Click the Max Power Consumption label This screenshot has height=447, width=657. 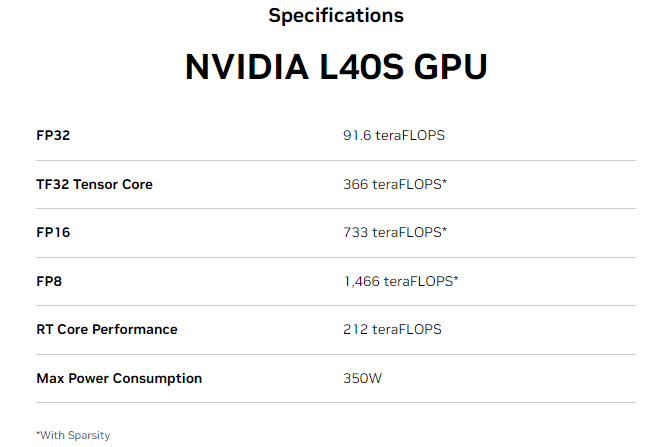tap(119, 378)
